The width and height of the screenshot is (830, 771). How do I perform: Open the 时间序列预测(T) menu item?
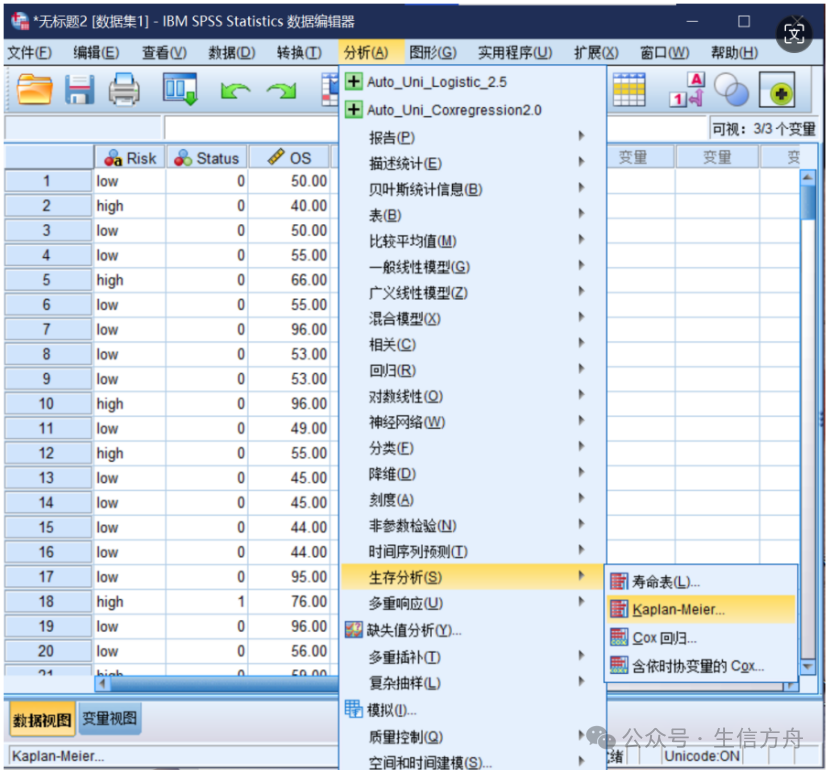[x=473, y=551]
